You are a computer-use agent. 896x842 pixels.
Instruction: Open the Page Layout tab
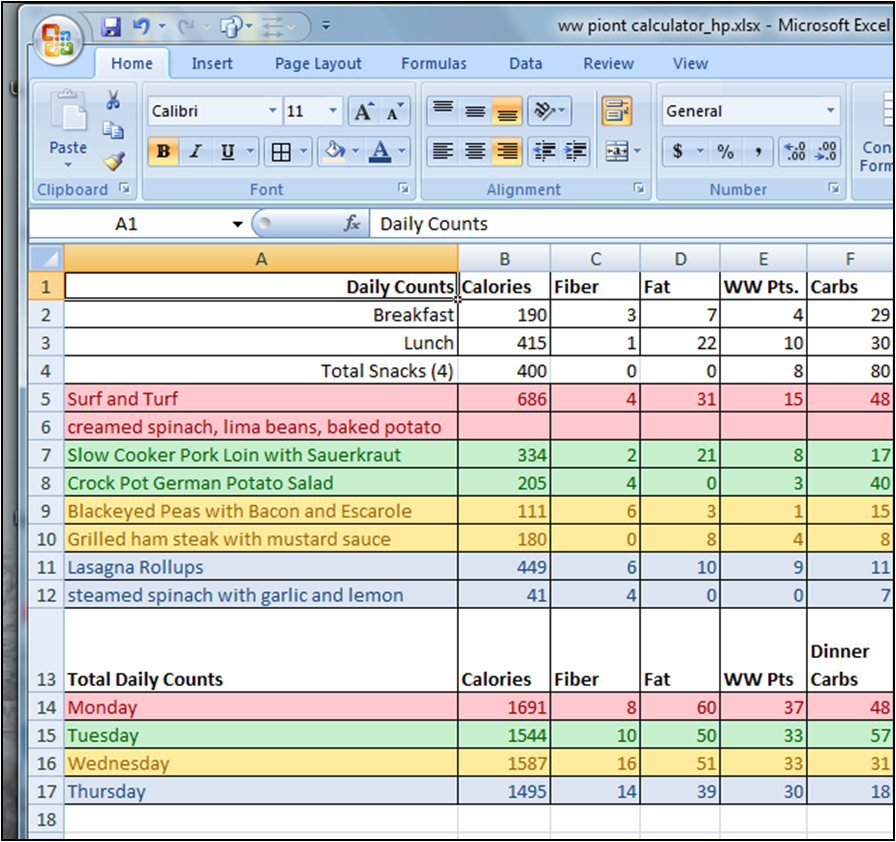point(318,63)
